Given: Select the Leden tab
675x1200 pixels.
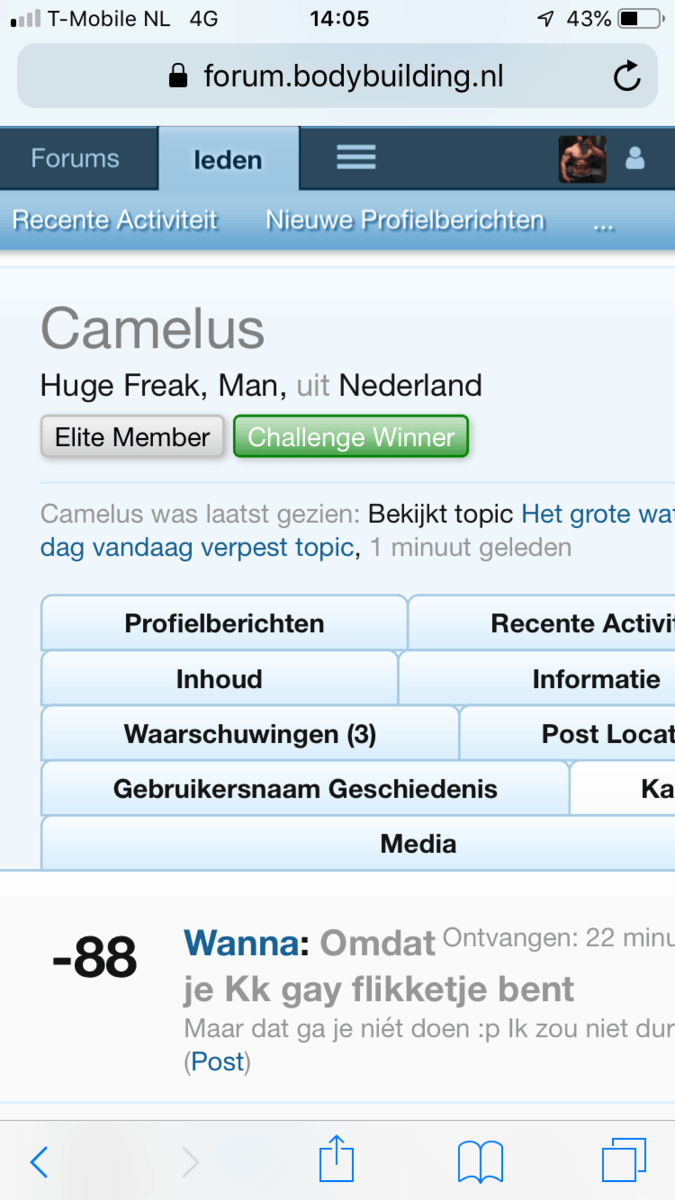Looking at the screenshot, I should 228,159.
